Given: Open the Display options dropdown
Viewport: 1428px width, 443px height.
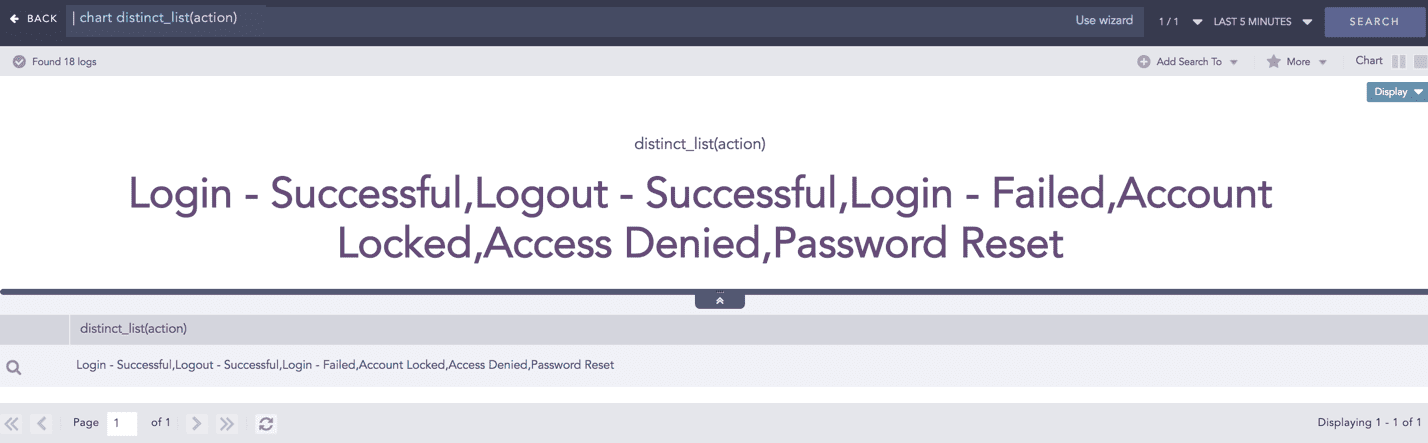Looking at the screenshot, I should click(1397, 92).
